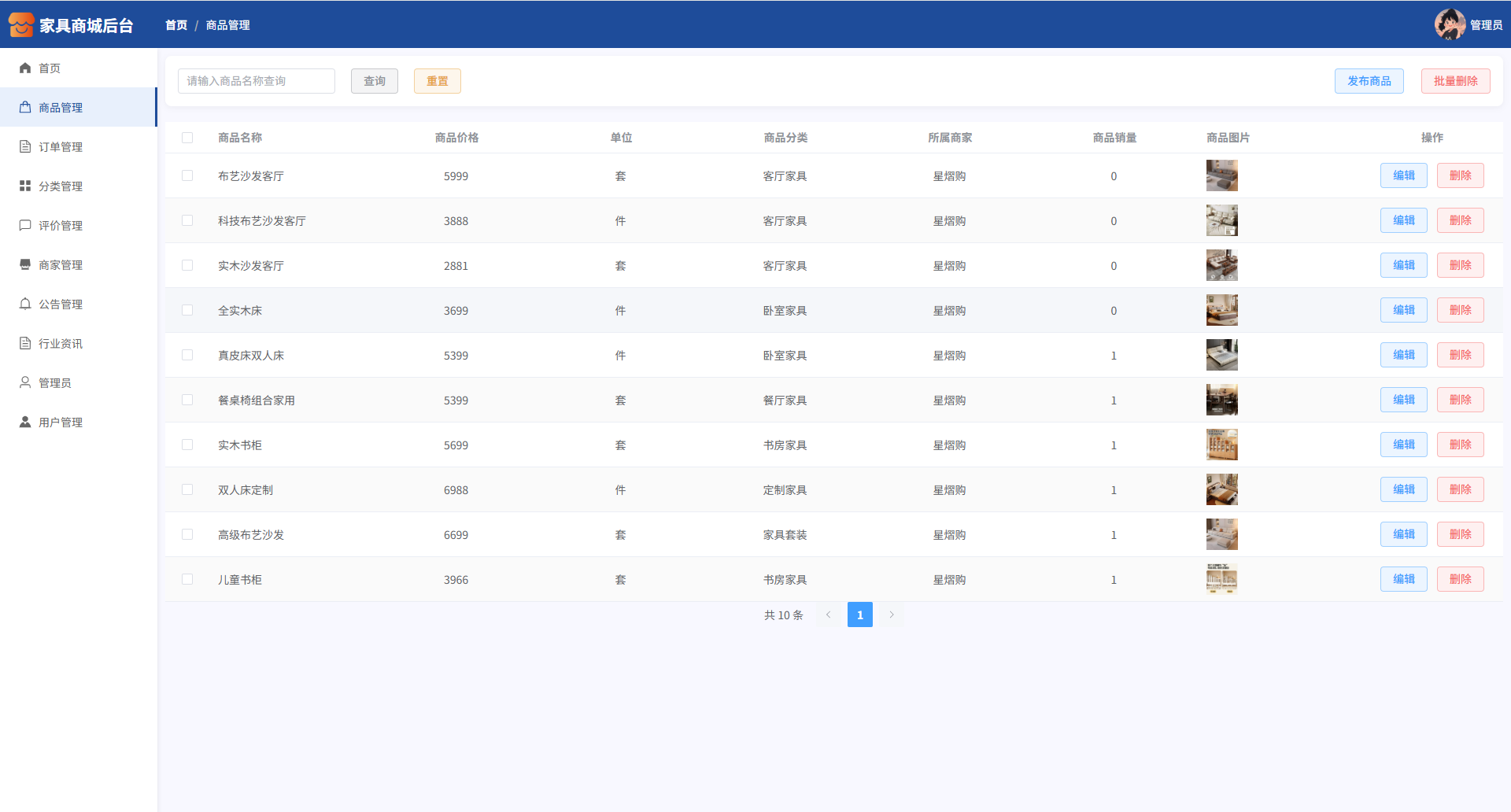The width and height of the screenshot is (1511, 812).
Task: Click the admin avatar in top right
Action: point(1449,24)
